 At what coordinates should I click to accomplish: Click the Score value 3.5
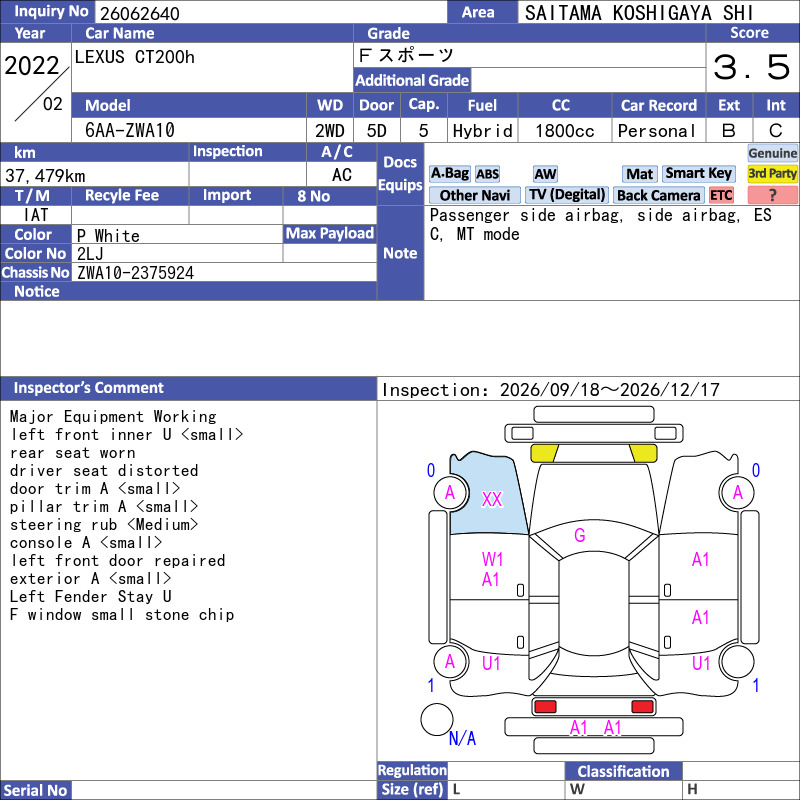coord(752,67)
